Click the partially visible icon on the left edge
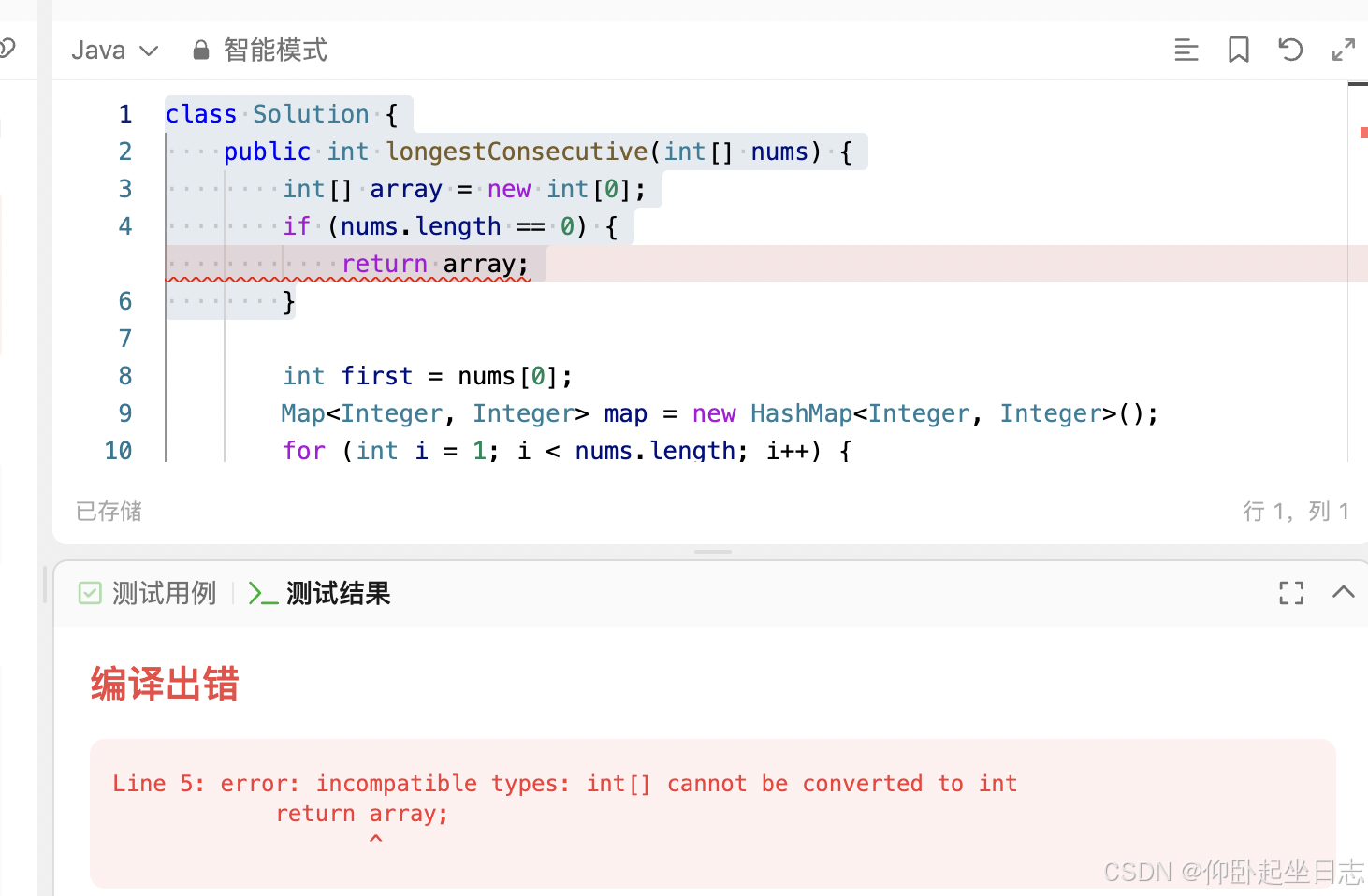 (x=6, y=48)
